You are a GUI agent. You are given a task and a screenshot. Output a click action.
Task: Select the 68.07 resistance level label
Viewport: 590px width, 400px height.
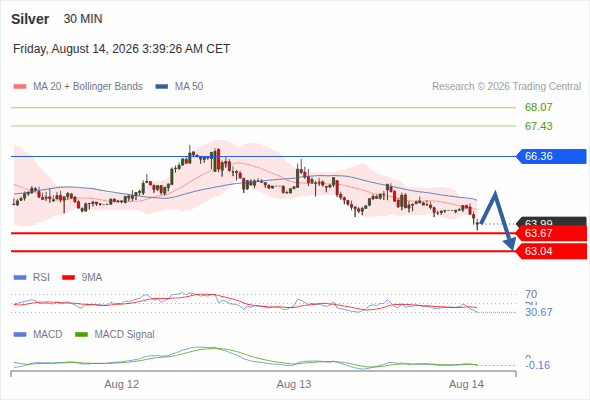pos(539,108)
